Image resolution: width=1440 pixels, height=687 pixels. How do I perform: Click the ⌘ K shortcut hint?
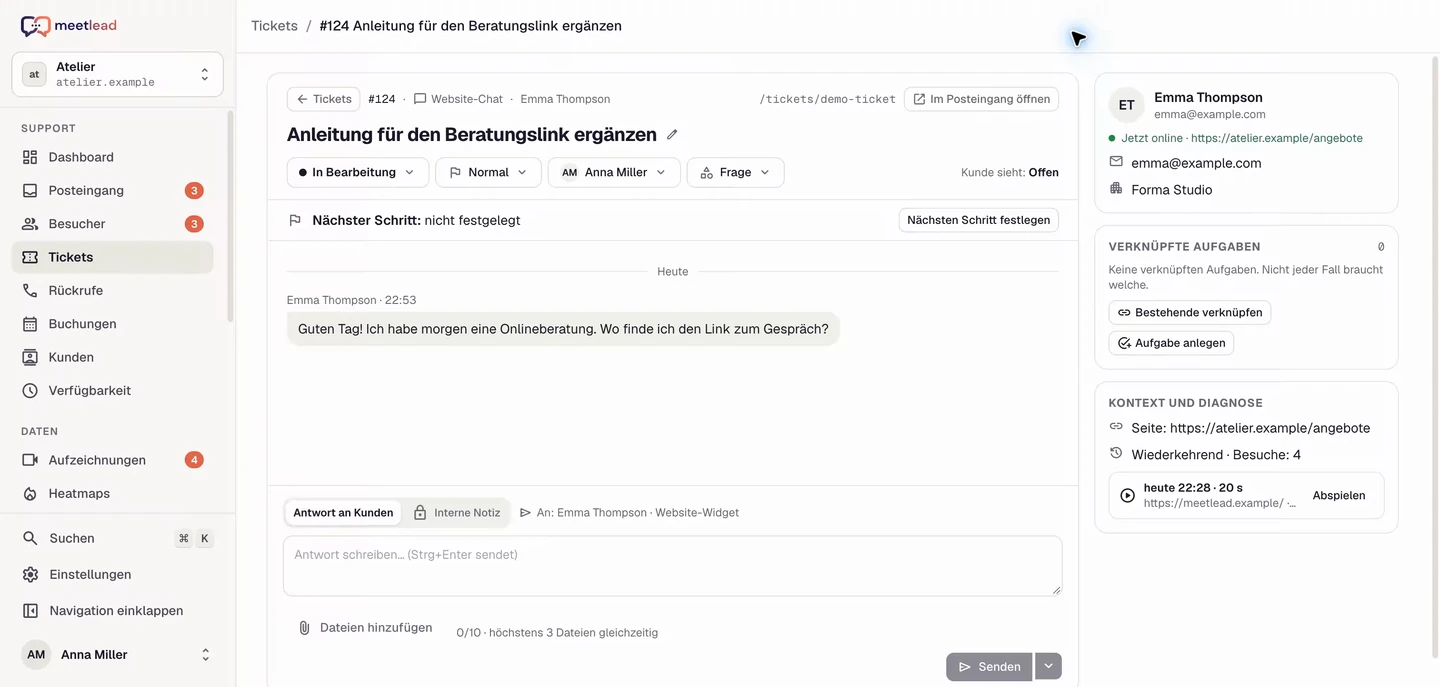pos(194,538)
